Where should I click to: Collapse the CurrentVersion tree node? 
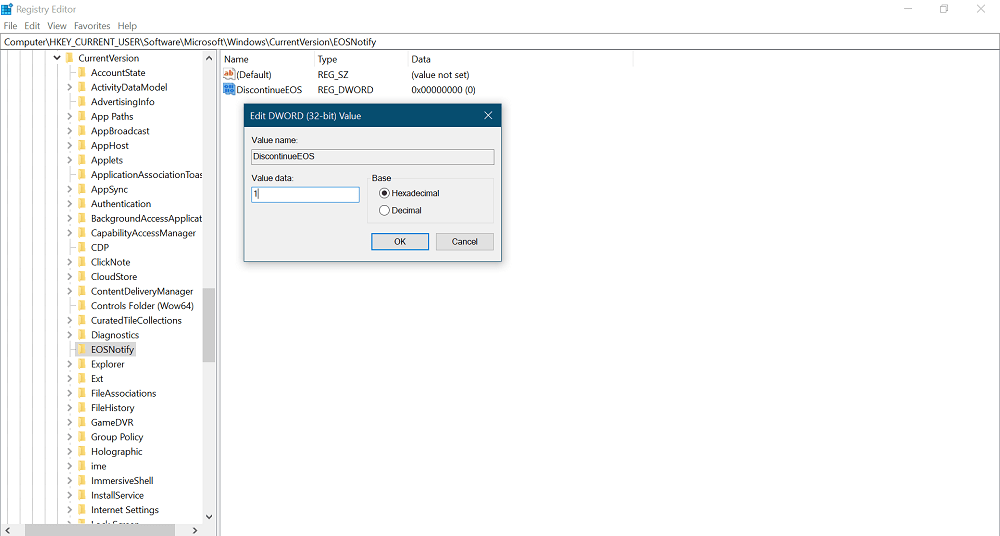(57, 58)
